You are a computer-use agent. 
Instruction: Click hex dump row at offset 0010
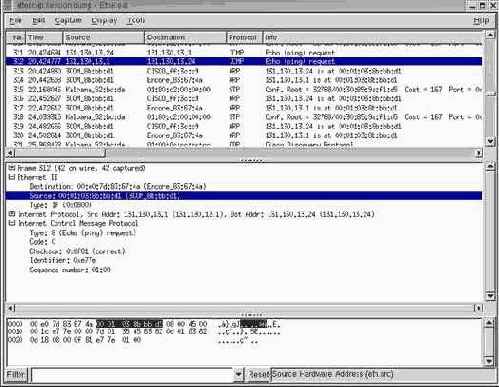click(144, 332)
